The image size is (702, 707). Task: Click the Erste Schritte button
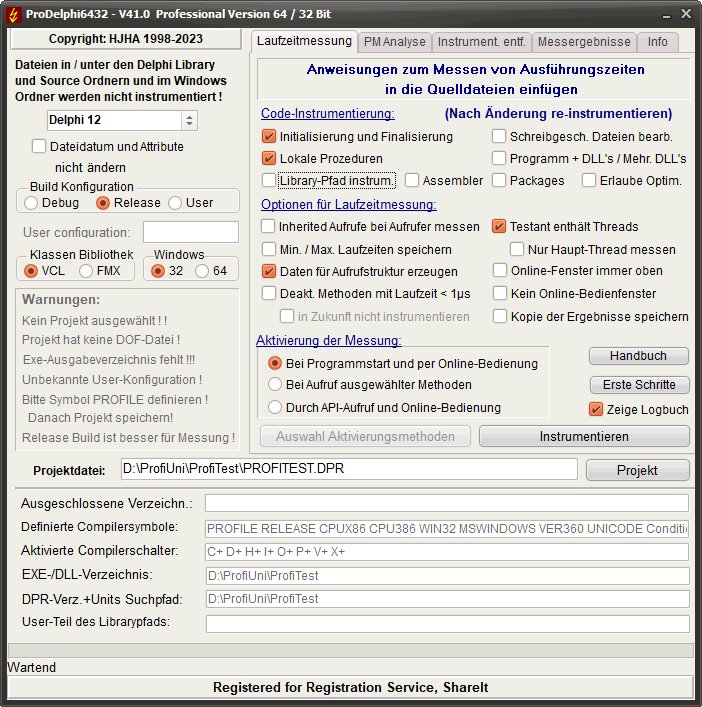coord(638,385)
